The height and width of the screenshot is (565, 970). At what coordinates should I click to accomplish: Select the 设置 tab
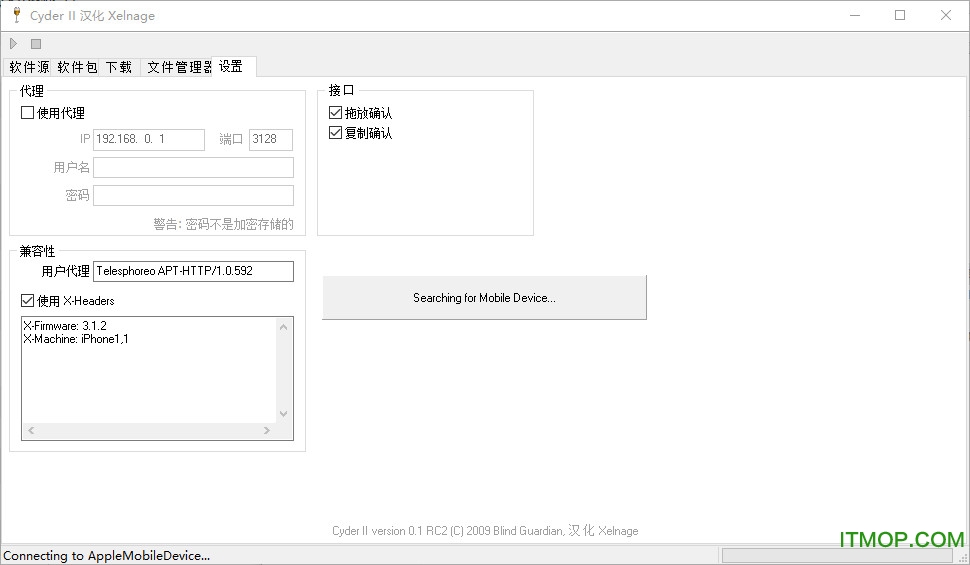(x=232, y=66)
